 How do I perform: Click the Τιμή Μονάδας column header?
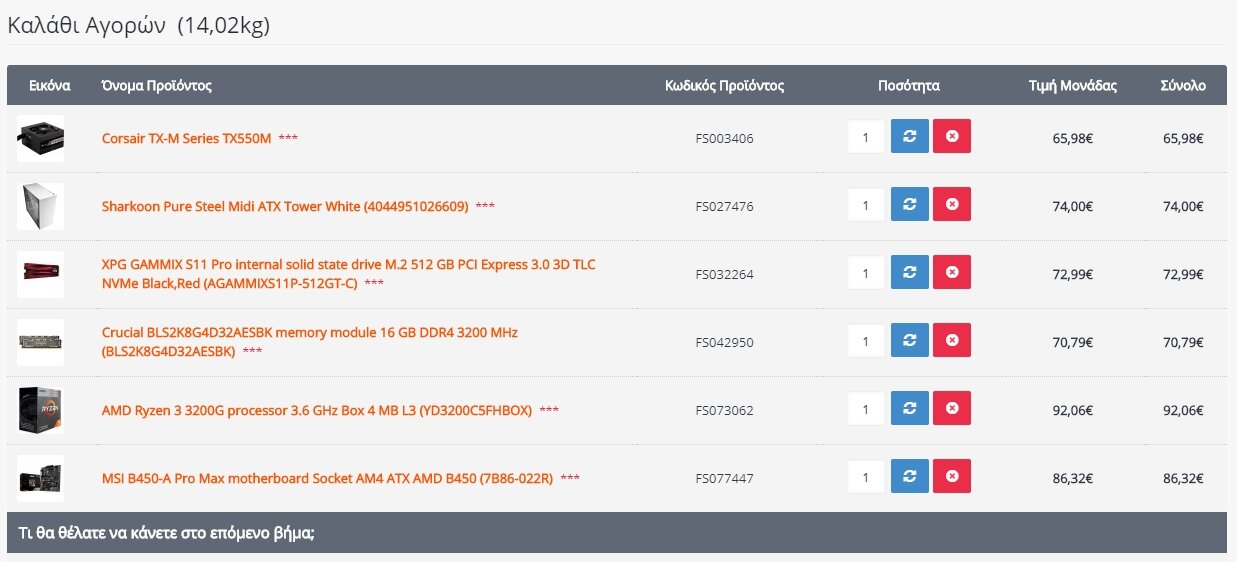pos(1073,86)
